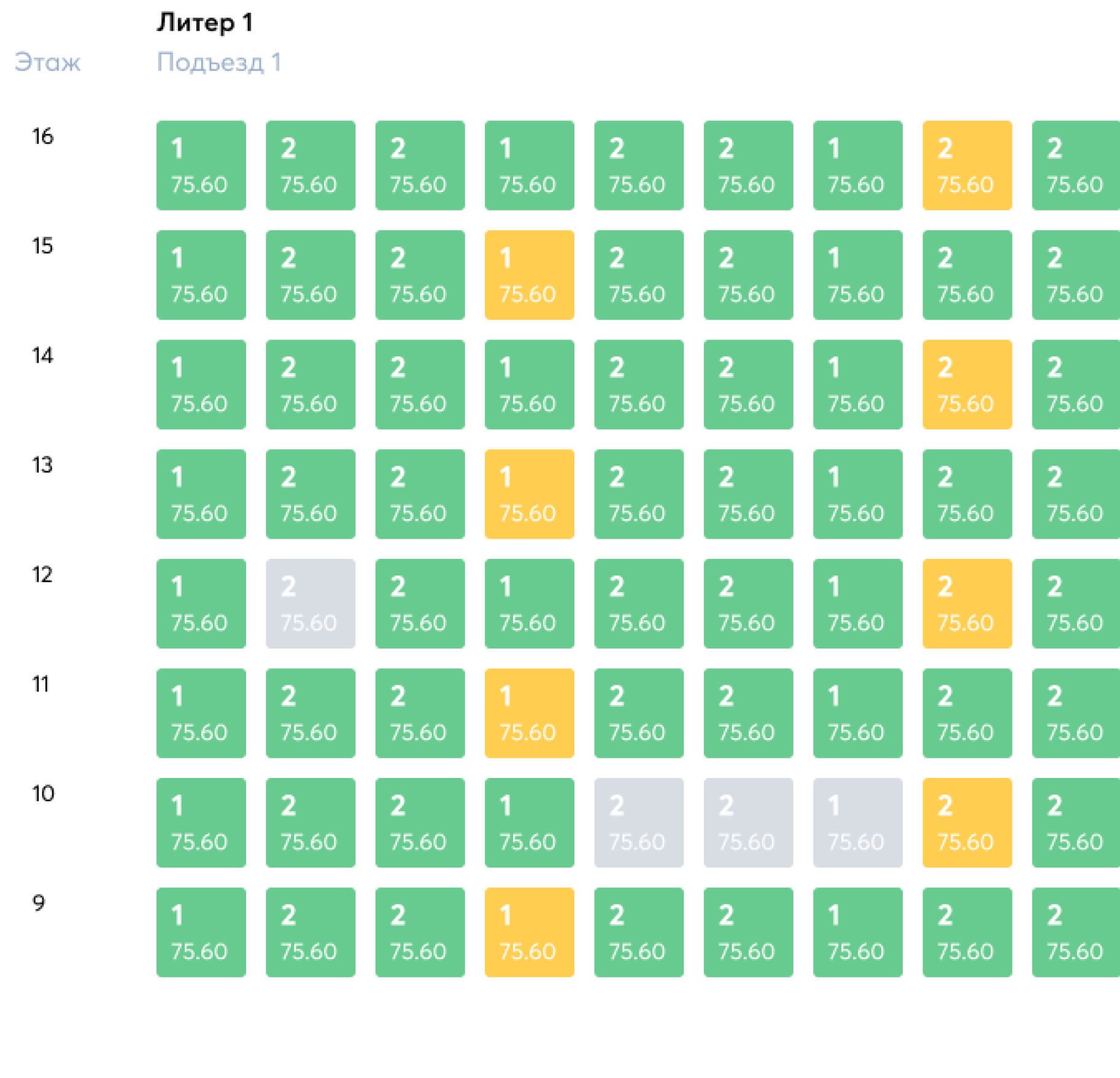The image size is (1120, 1078).
Task: Select the yellow 2-room cell in the seventh row
Action: [x=967, y=823]
